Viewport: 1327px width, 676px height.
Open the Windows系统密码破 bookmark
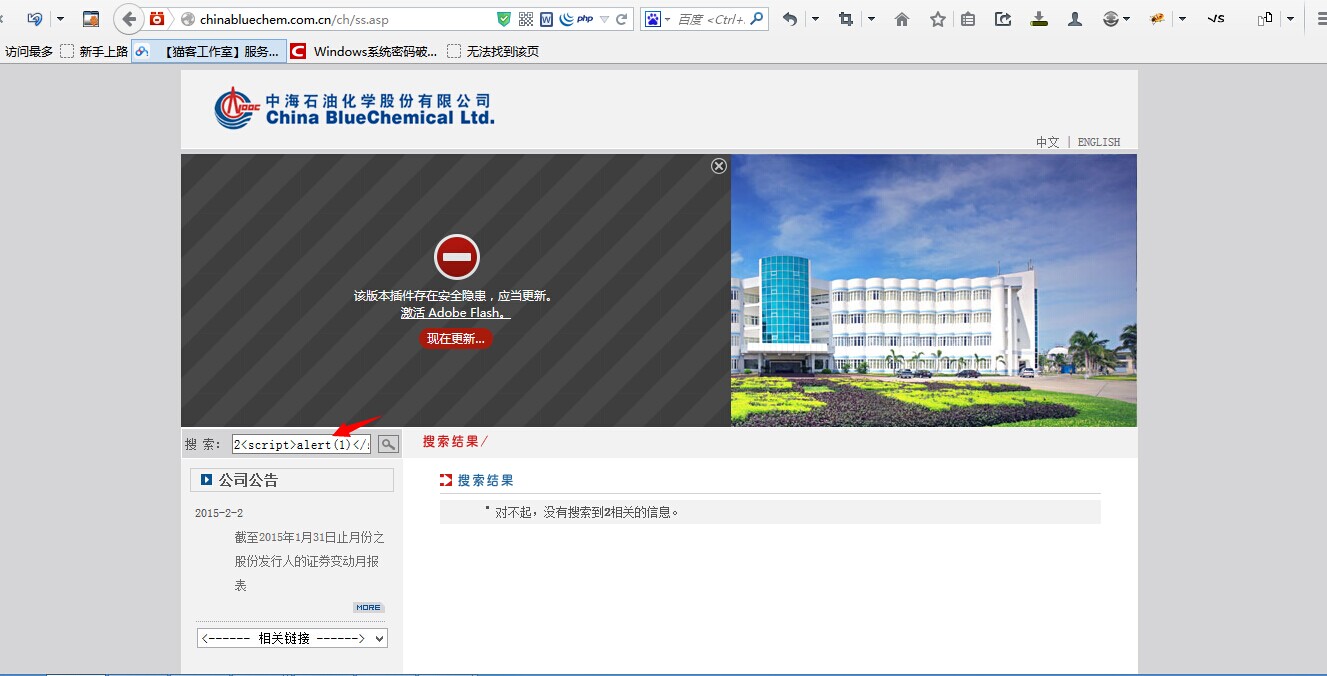(364, 51)
